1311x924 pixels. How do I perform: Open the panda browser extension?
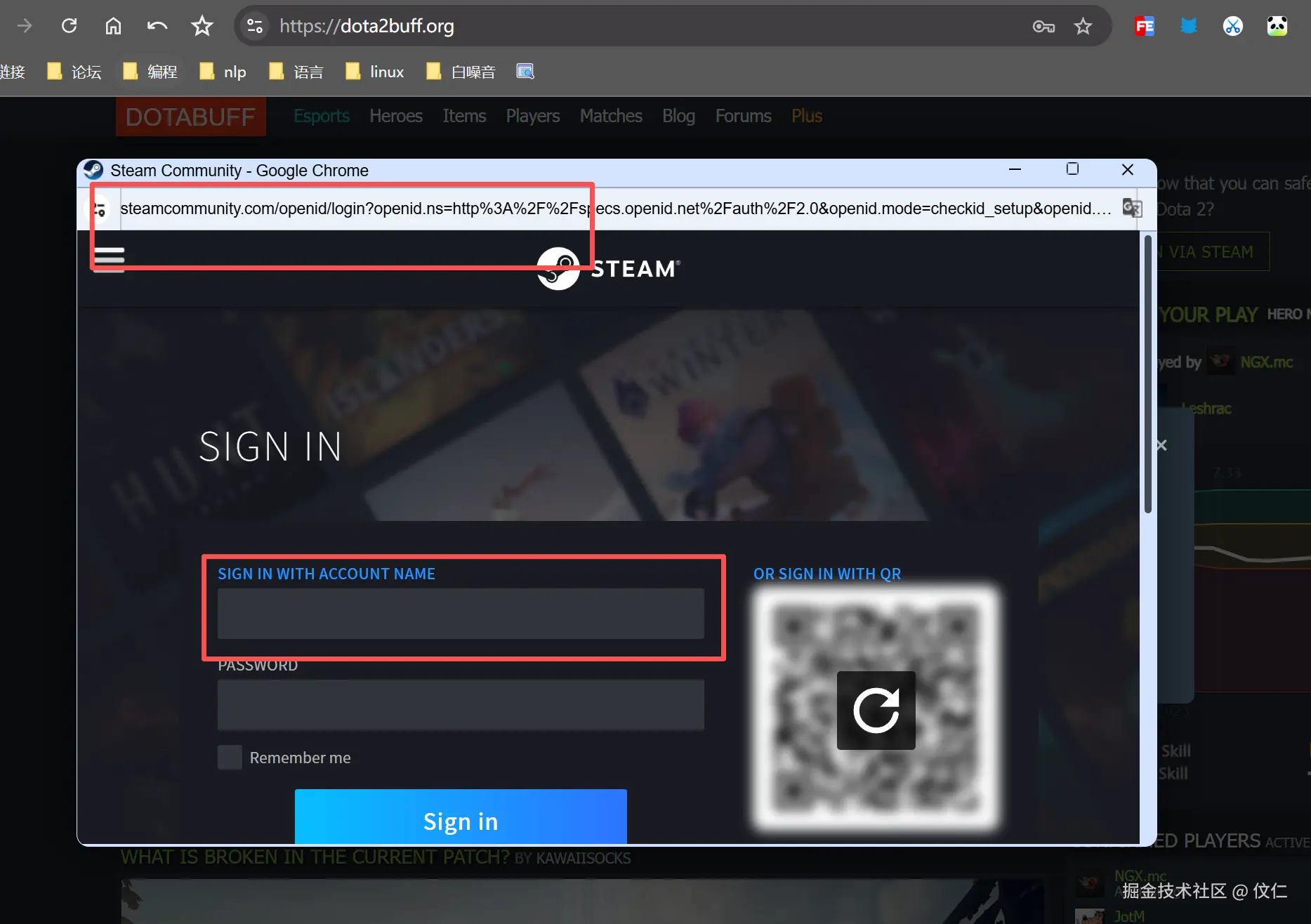[1277, 27]
